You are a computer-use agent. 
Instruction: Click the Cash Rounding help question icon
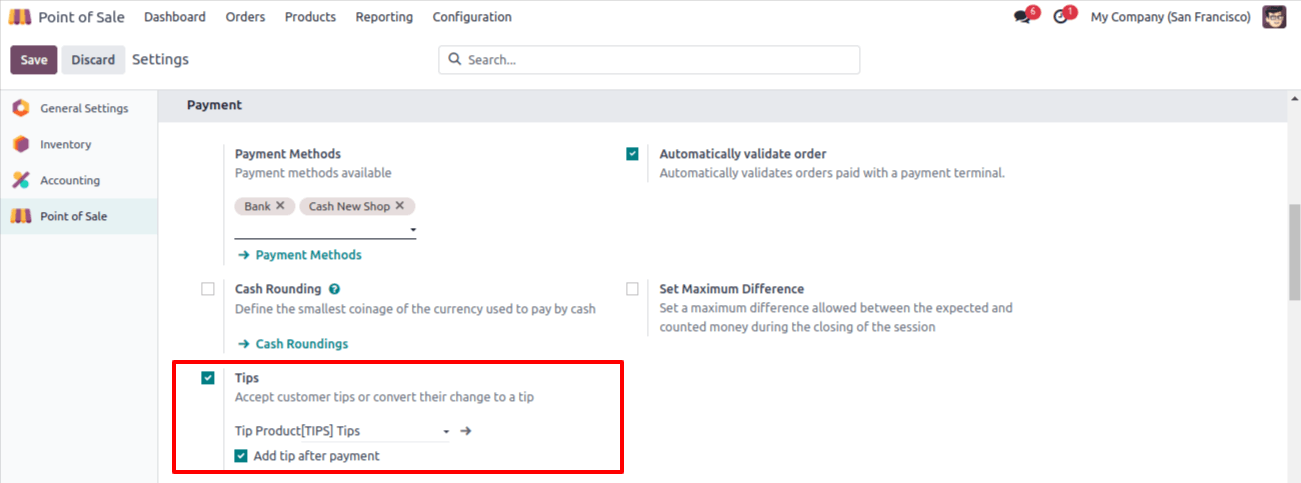[x=335, y=289]
